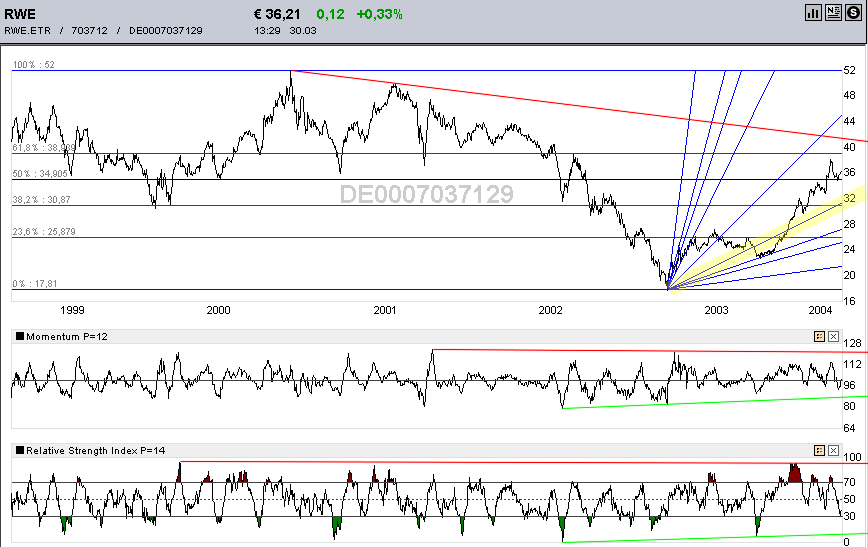Click the 38,2% : 30,87 level label
The width and height of the screenshot is (868, 548).
click(42, 200)
